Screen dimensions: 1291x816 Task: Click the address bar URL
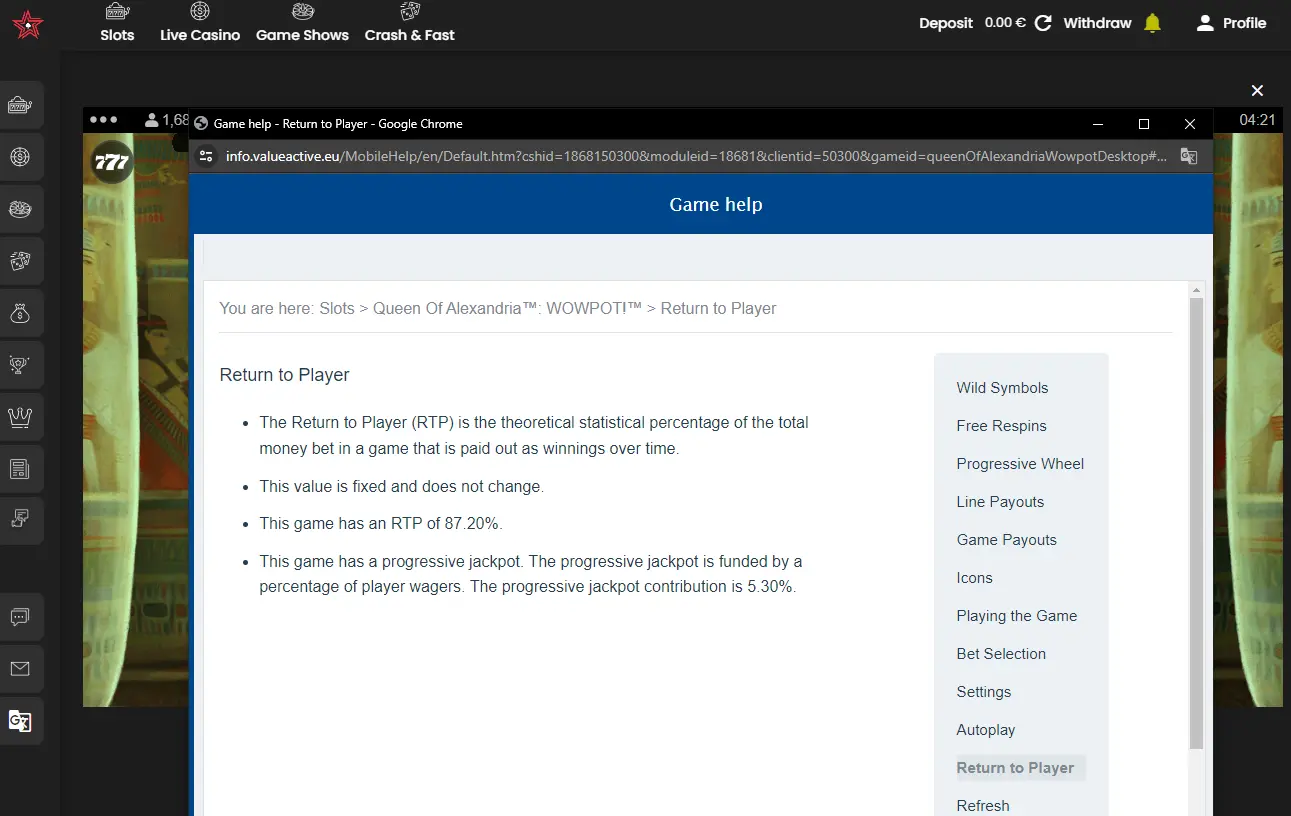point(695,156)
